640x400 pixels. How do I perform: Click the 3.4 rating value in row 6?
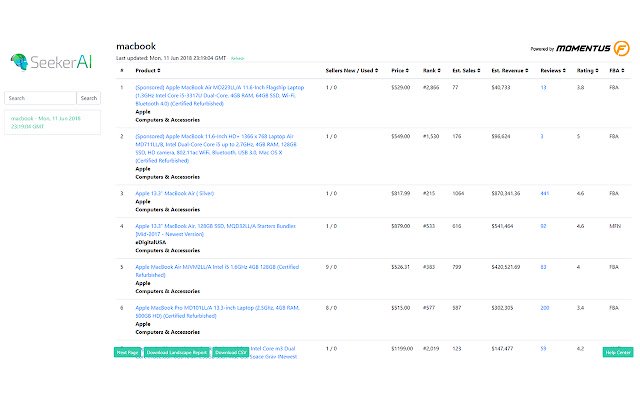click(580, 308)
